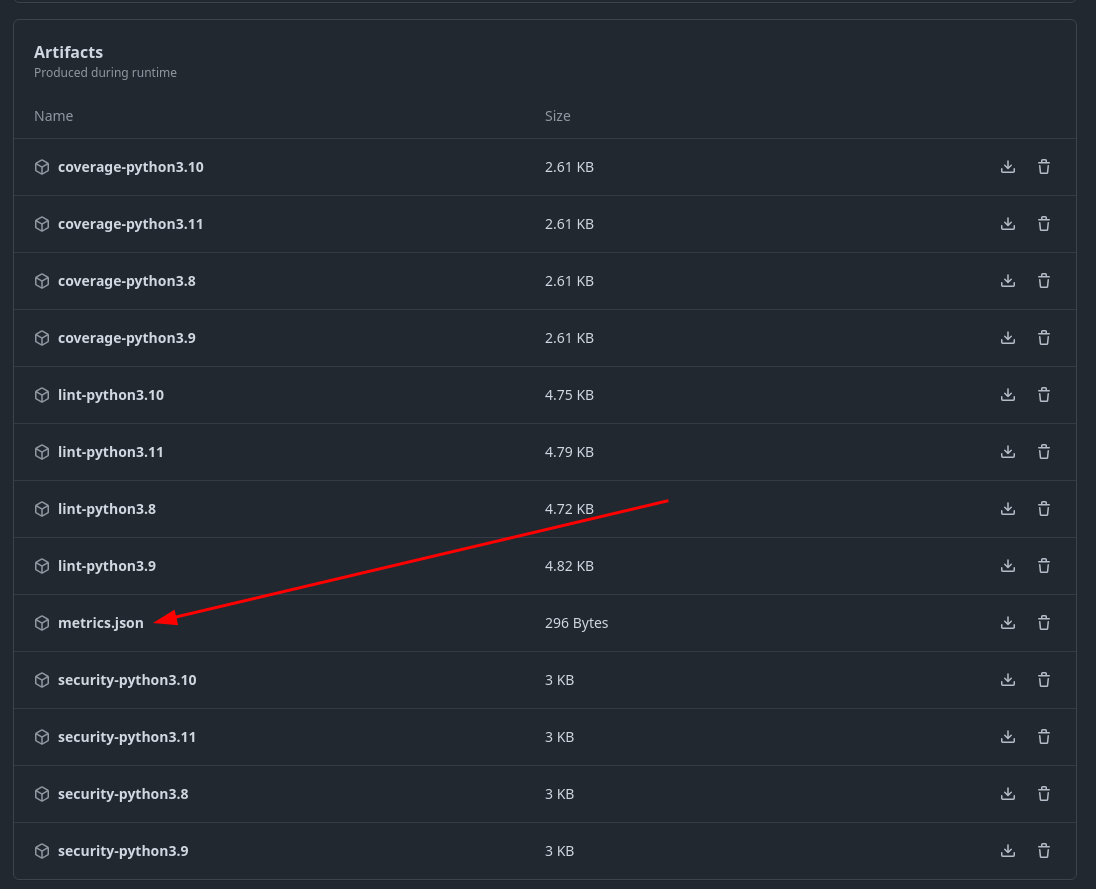Download the coverage-python3.10 artifact

click(x=1008, y=167)
